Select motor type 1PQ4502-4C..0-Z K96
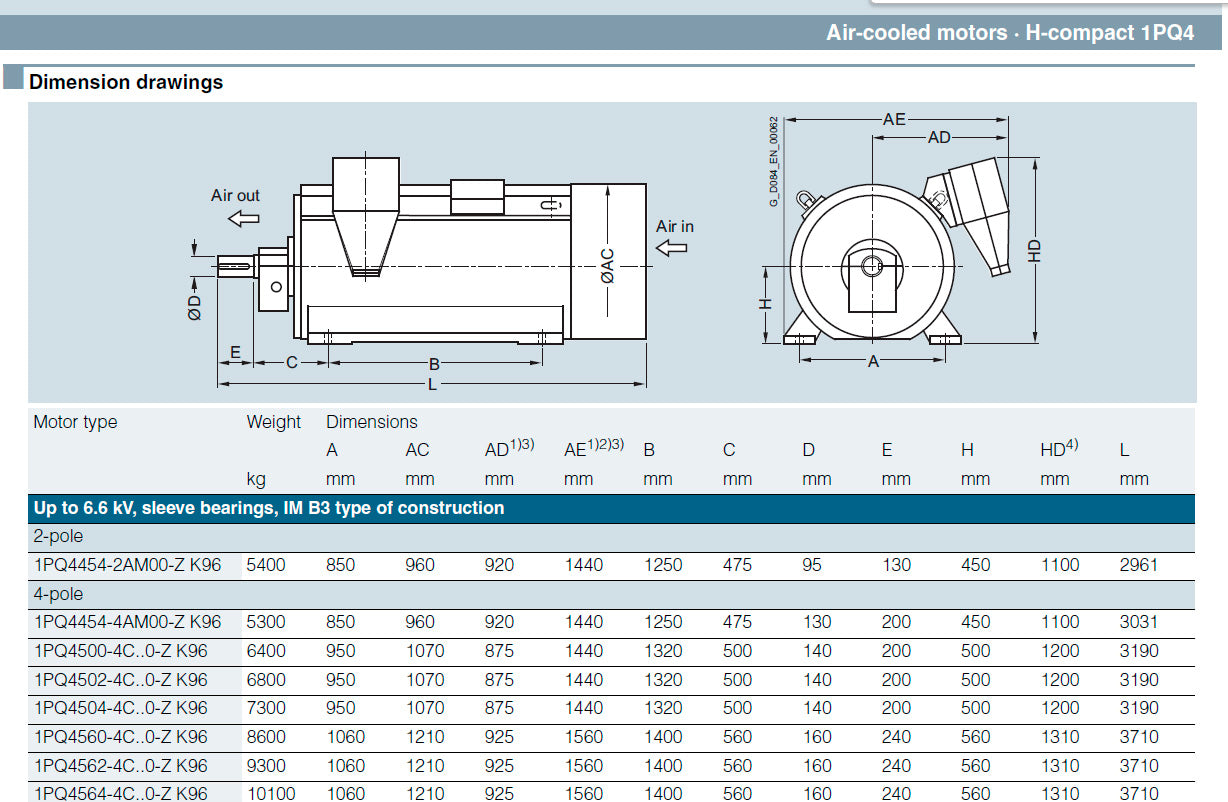 tap(121, 680)
